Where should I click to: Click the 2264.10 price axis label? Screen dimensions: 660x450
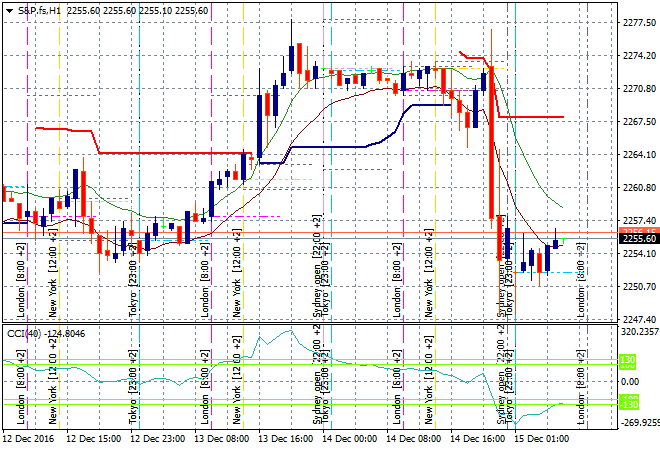click(x=638, y=154)
